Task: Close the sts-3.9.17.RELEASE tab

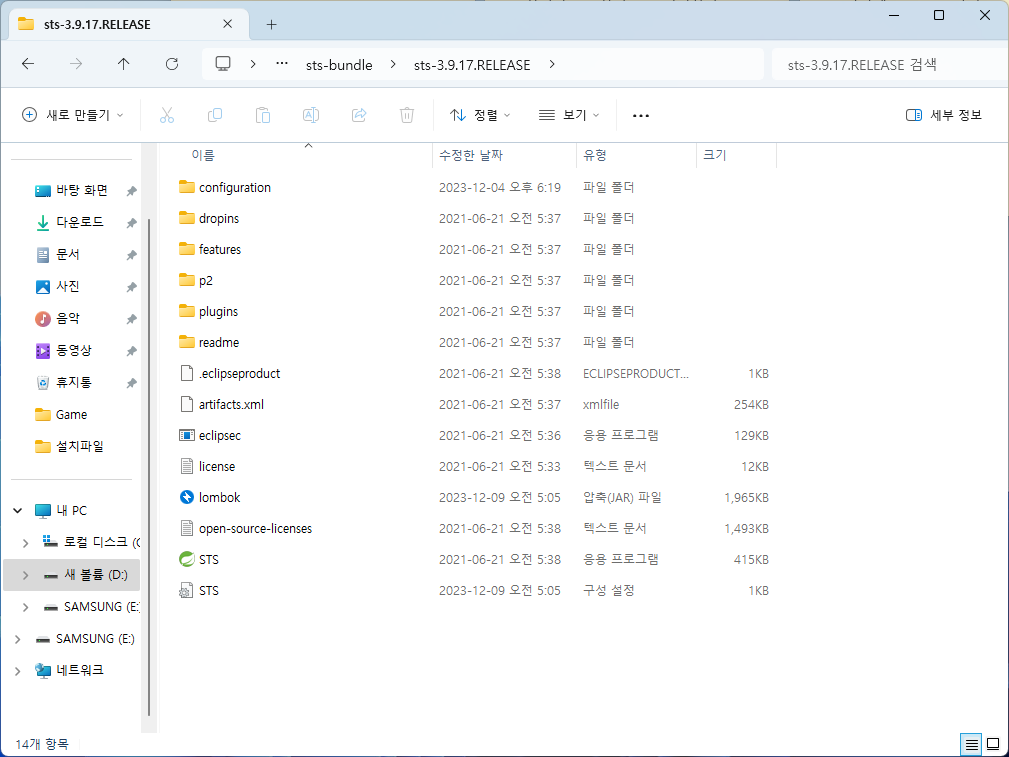Action: (x=227, y=24)
